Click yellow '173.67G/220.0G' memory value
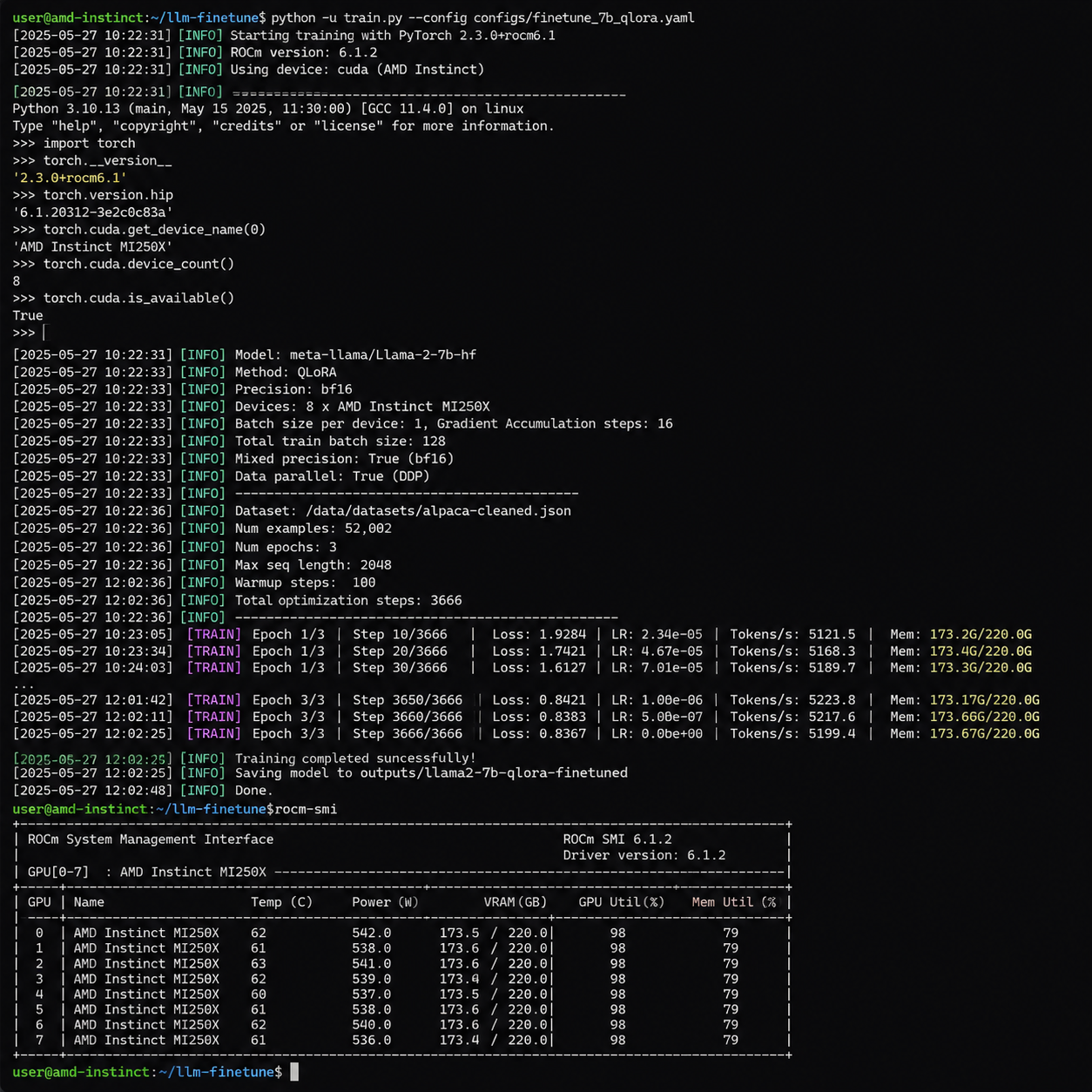Screen dimensions: 1092x1092 point(984,734)
